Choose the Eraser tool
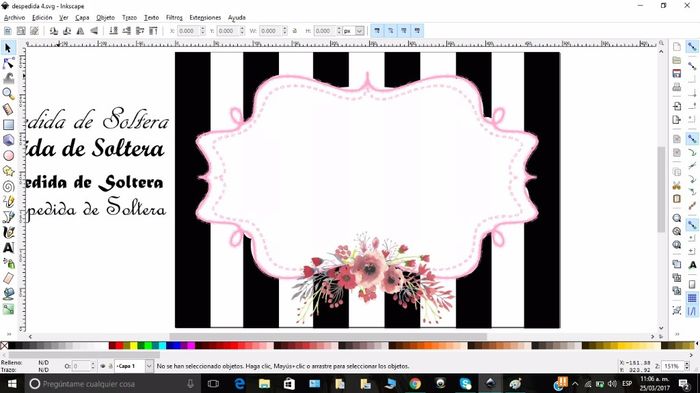Screen dimensions: 700x393 coord(8,279)
